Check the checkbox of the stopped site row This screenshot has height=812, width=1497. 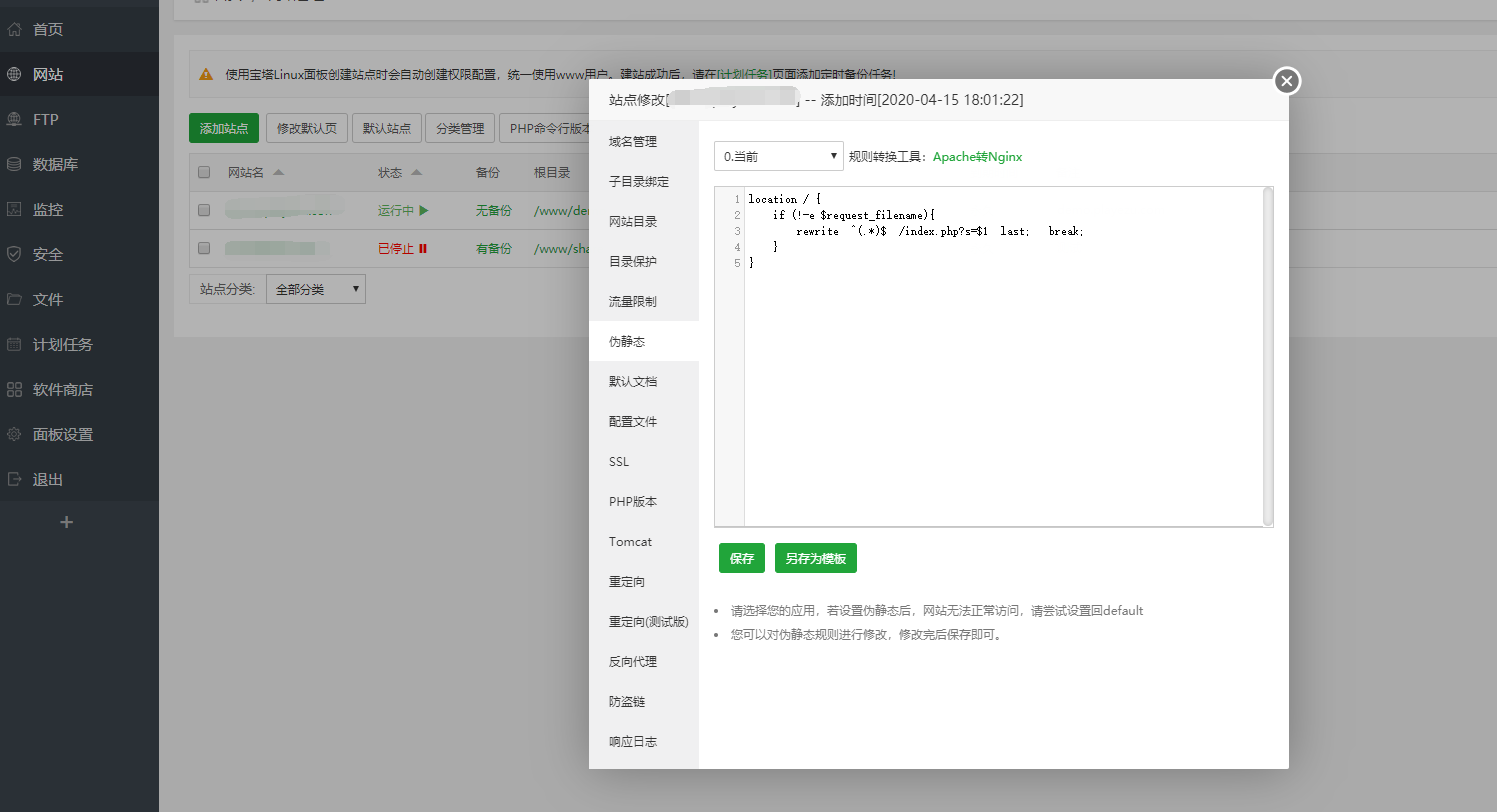click(x=204, y=248)
